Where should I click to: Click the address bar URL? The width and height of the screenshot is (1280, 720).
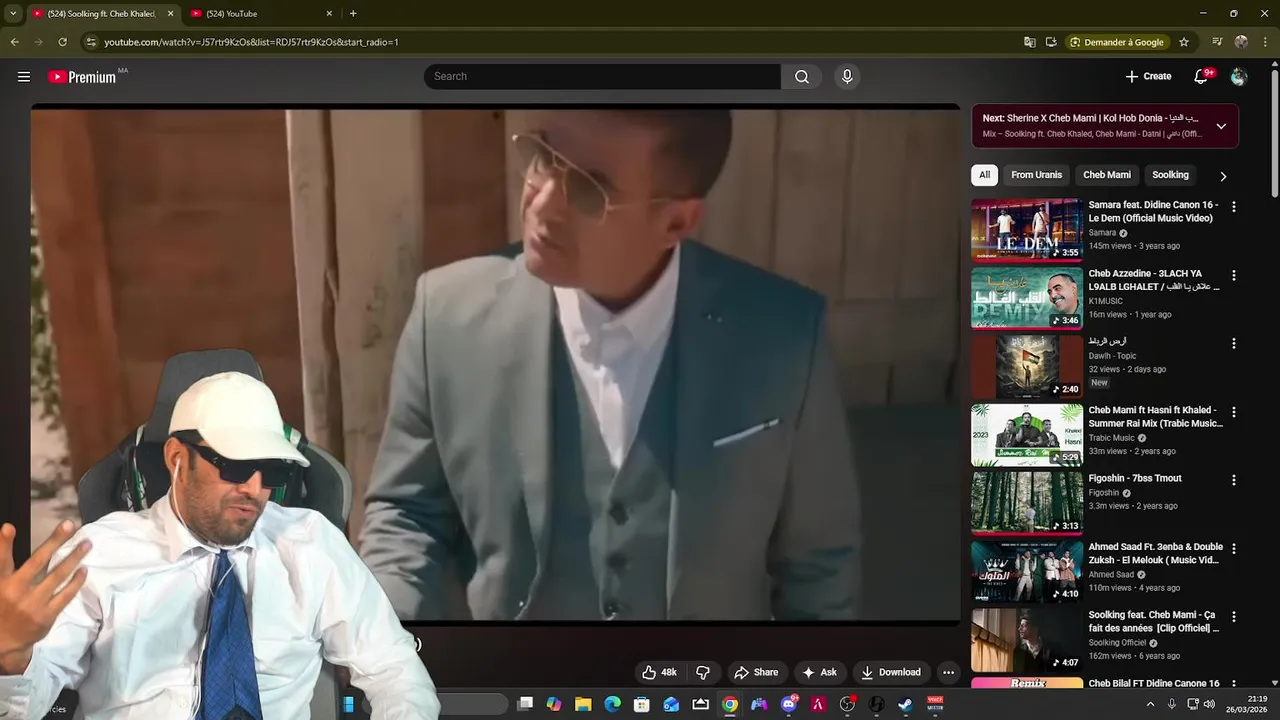(251, 42)
